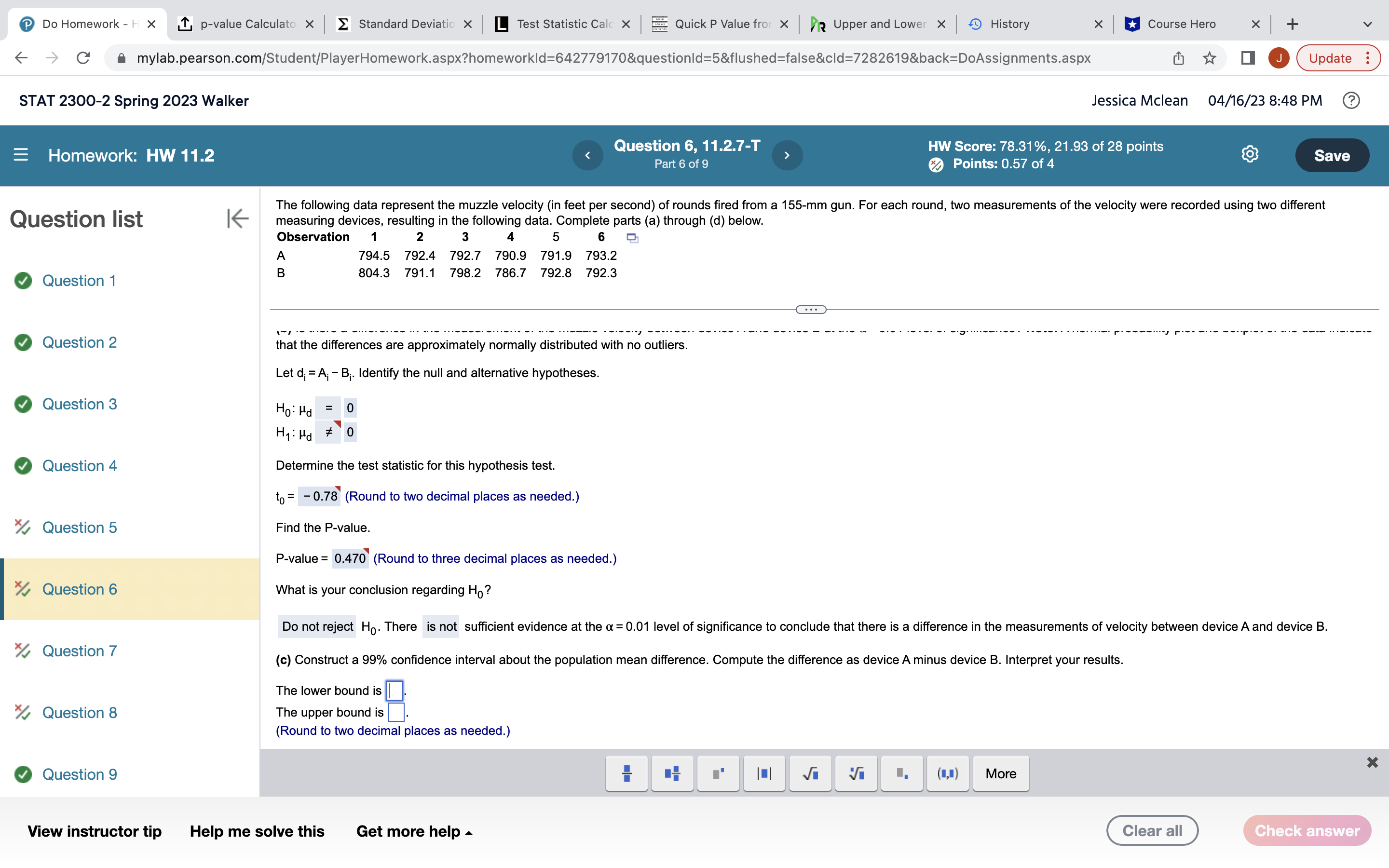The width and height of the screenshot is (1389, 868).
Task: Click the Check answer button
Action: tap(1307, 830)
